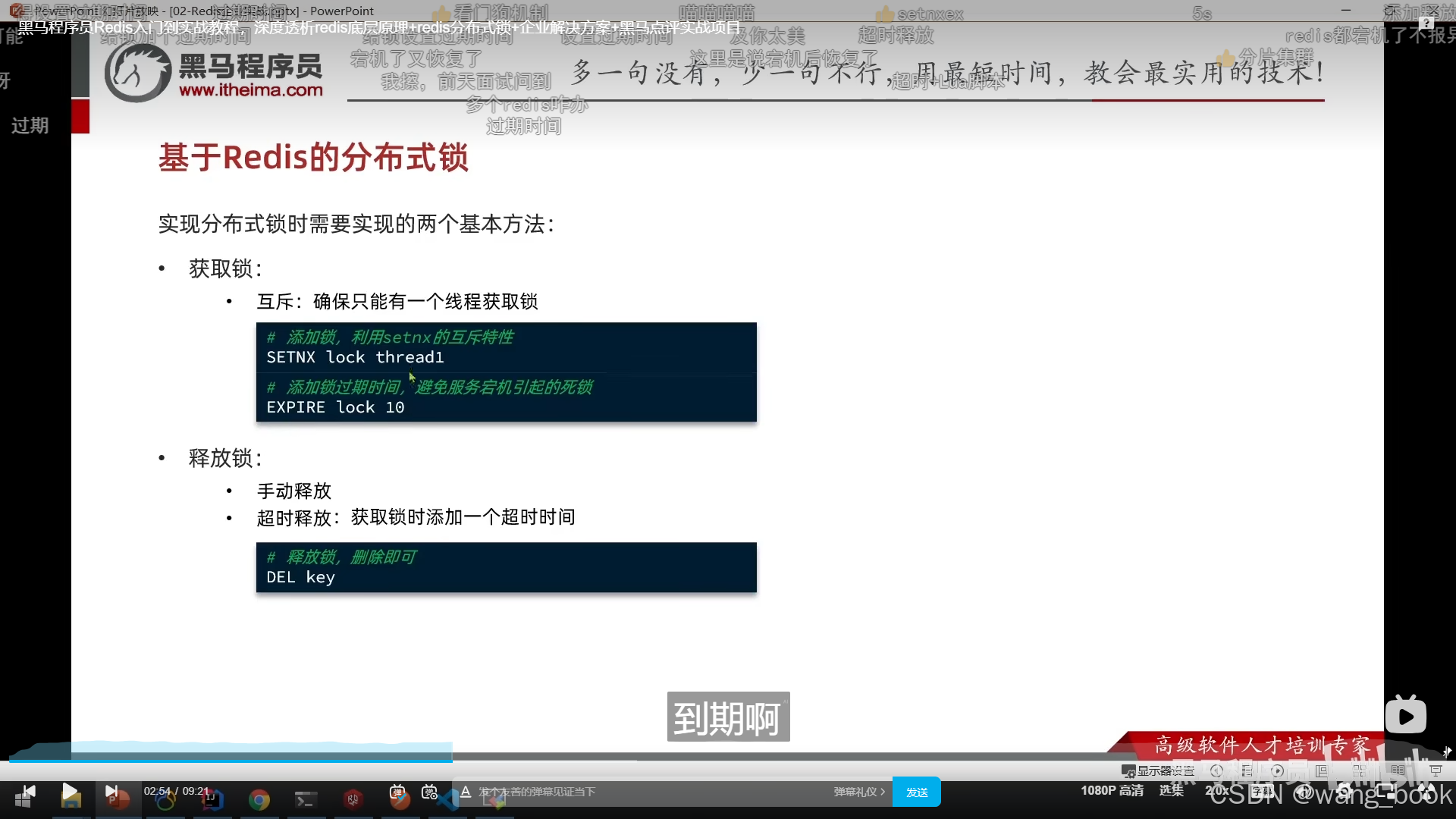Open the 1080P 高清 quality dropdown
Viewport: 1456px width, 819px height.
(1112, 790)
